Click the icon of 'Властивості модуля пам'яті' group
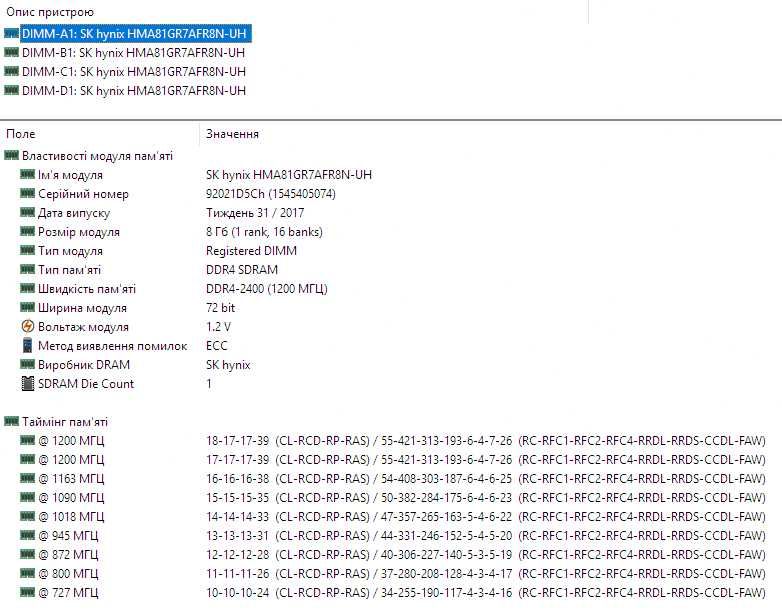The height and width of the screenshot is (615, 782). click(11, 155)
